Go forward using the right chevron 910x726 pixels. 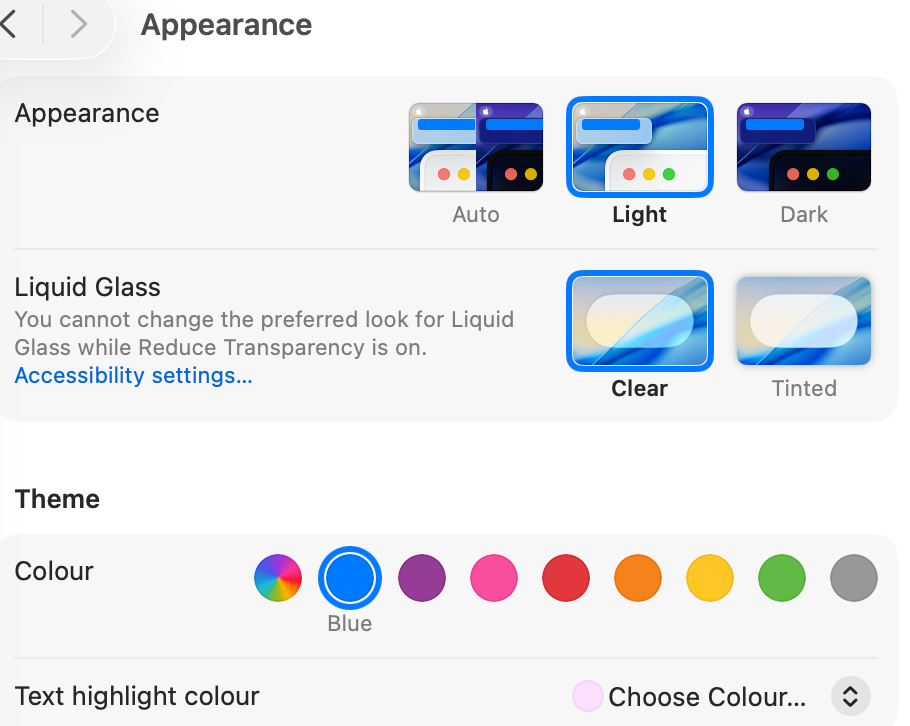tap(78, 24)
